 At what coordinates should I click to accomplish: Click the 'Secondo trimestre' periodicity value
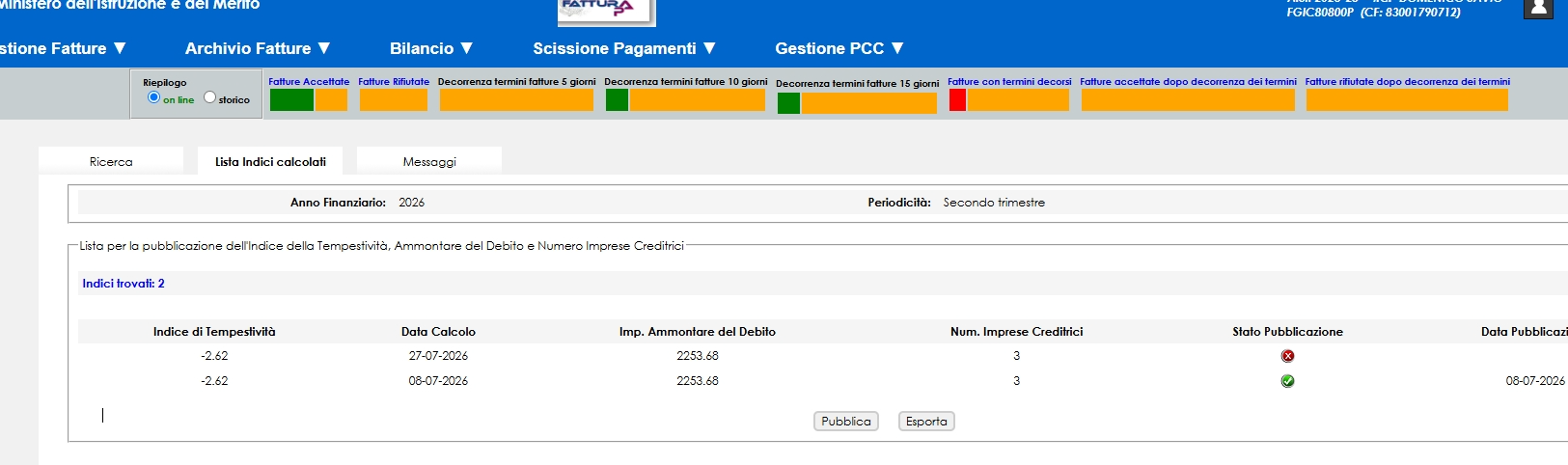click(x=994, y=203)
